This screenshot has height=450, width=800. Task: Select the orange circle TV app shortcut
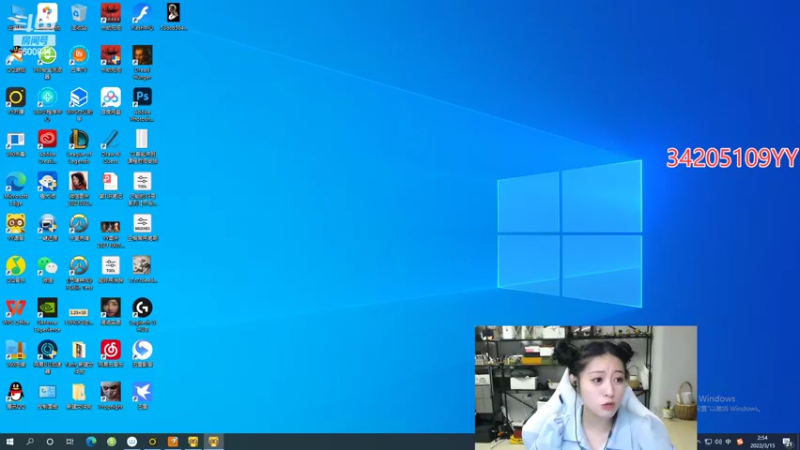[x=79, y=59]
